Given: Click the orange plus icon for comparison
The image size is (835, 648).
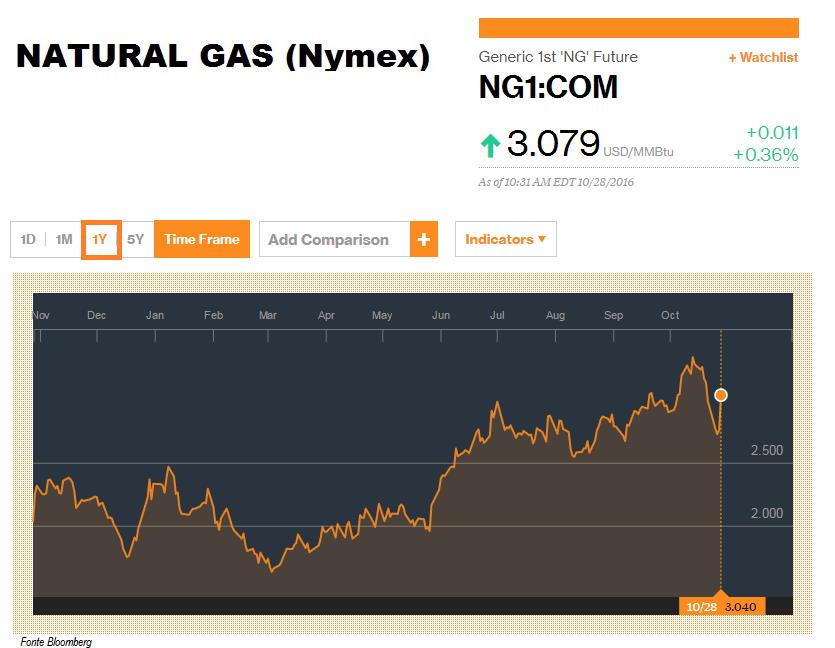Looking at the screenshot, I should tap(424, 239).
